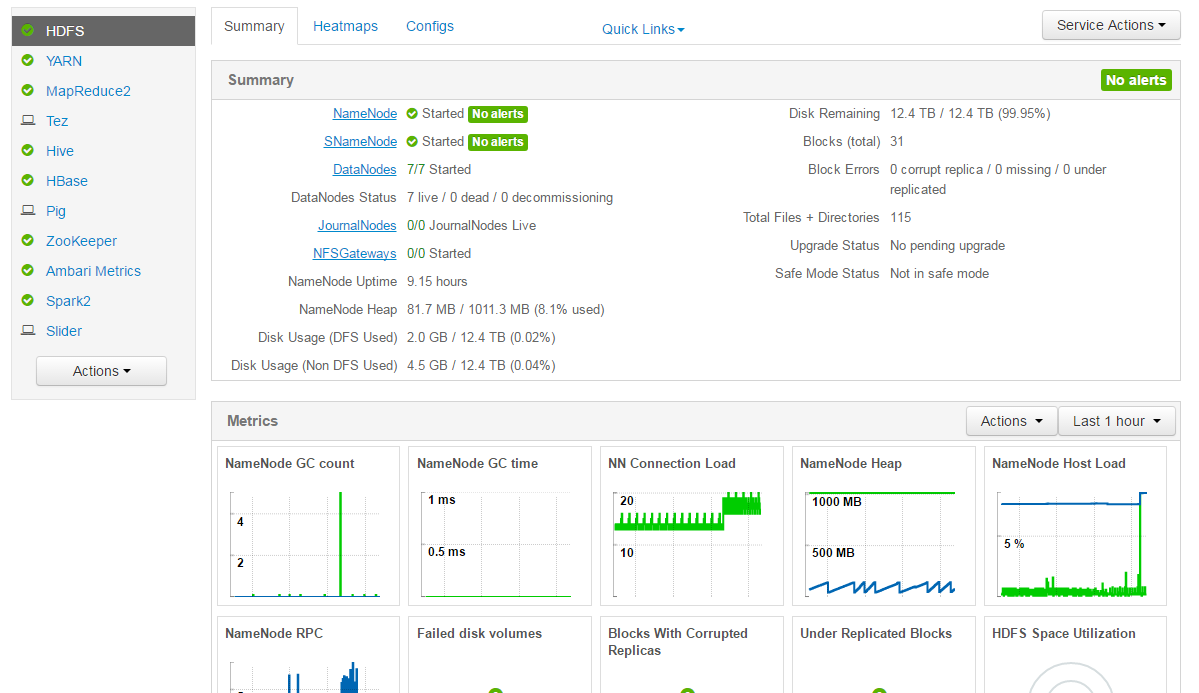
Task: Open the NameNode RPC widget
Action: tap(308, 656)
